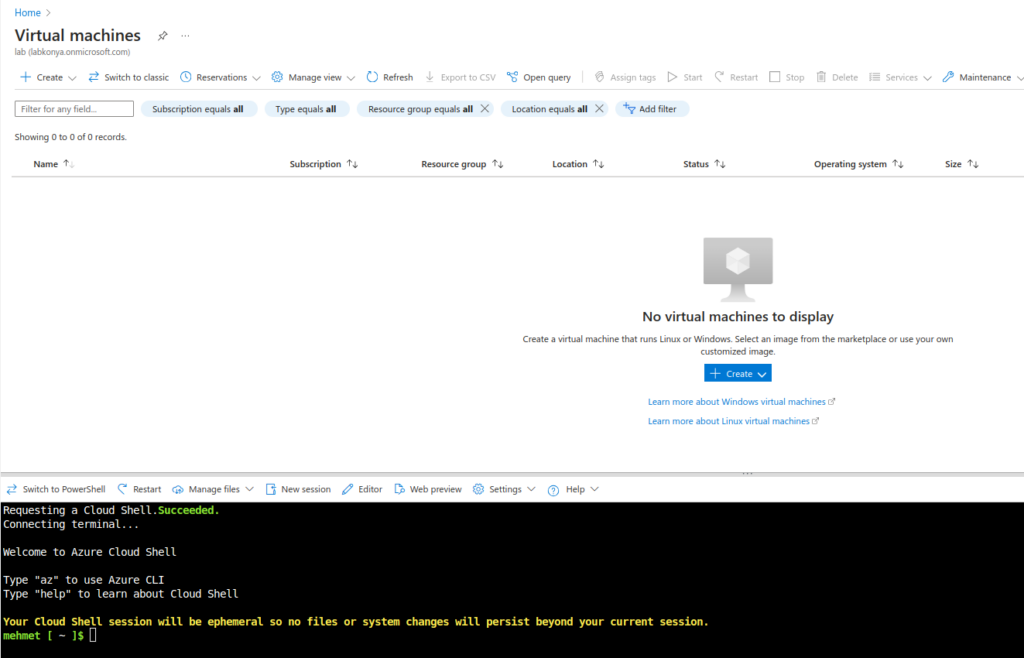Click the Assign tags icon
This screenshot has height=658, width=1024.
coord(599,77)
